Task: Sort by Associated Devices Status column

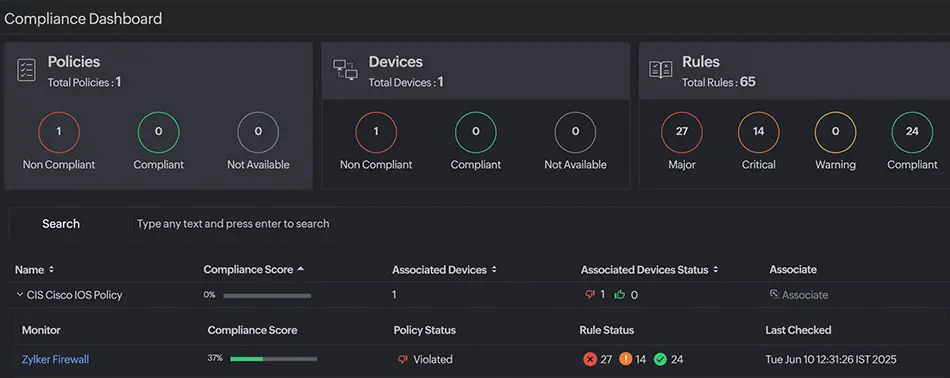Action: (649, 270)
